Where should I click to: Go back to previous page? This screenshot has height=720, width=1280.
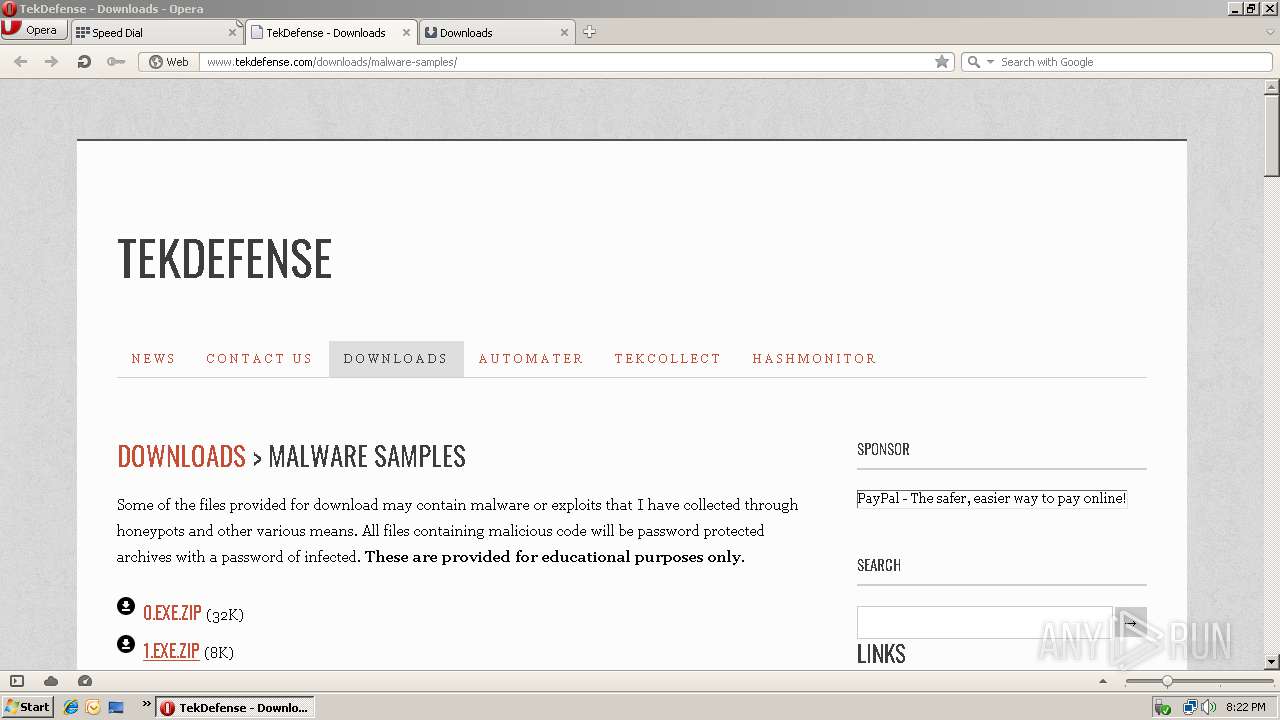tap(20, 61)
